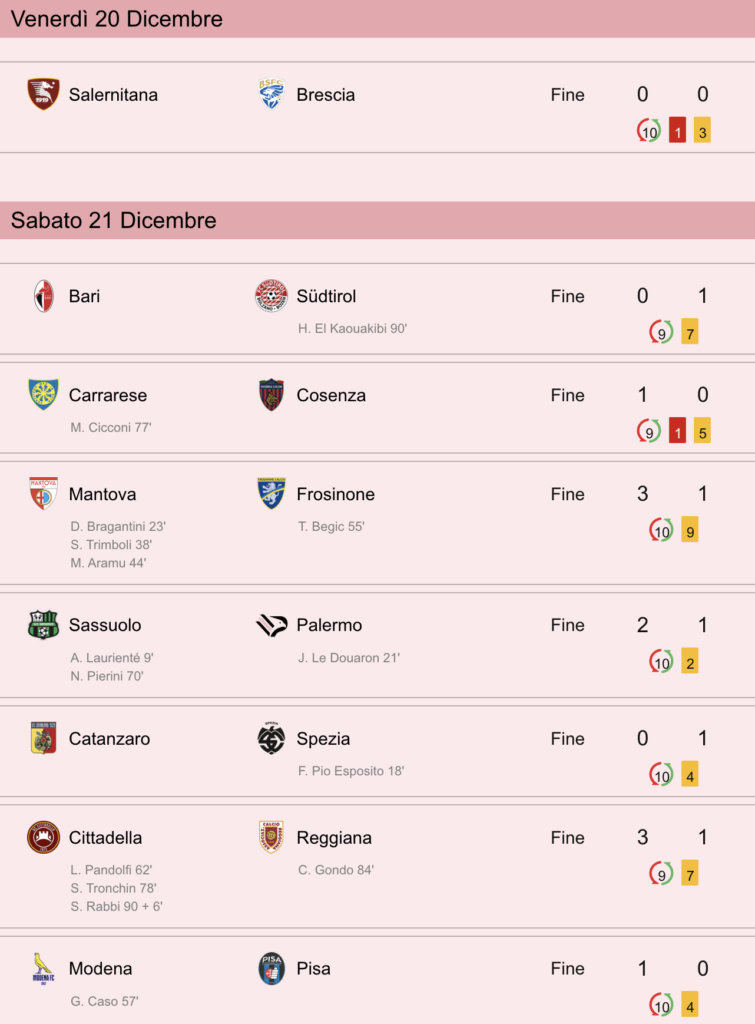The width and height of the screenshot is (755, 1024).
Task: Click red card badge in Carrarese–Cosenza match
Action: click(677, 431)
